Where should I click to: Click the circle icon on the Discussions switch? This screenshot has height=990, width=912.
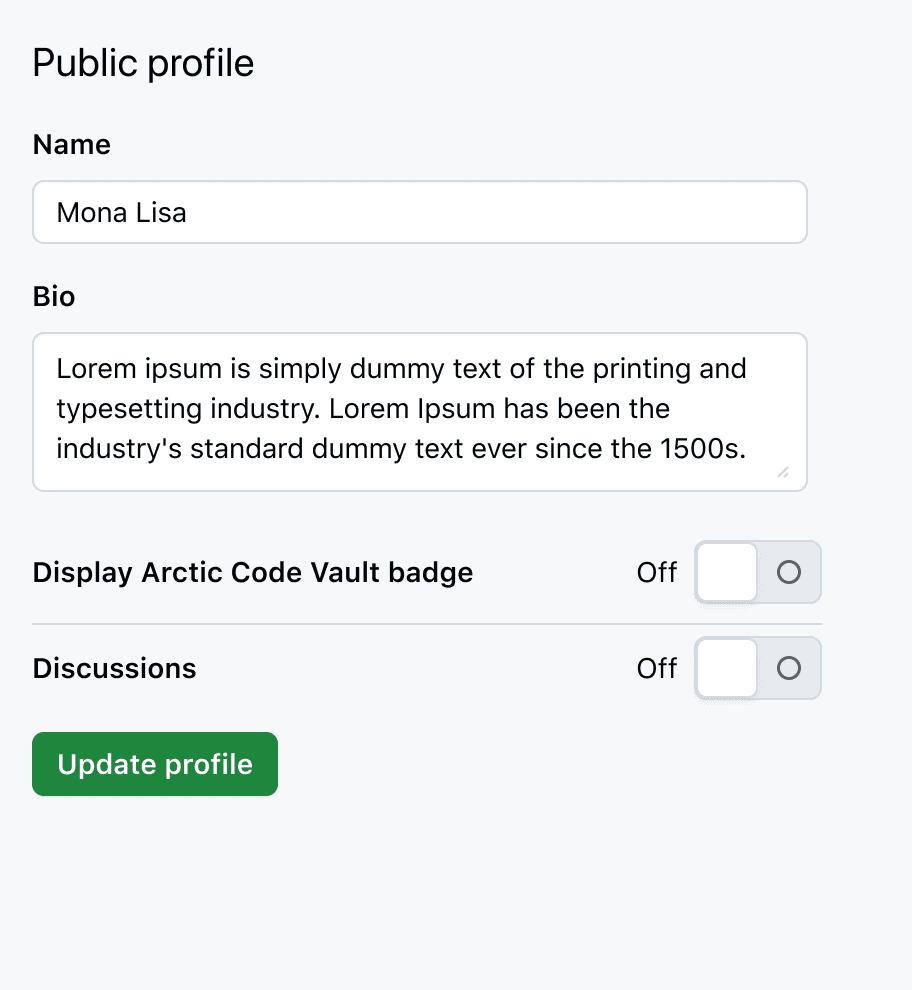click(x=789, y=668)
